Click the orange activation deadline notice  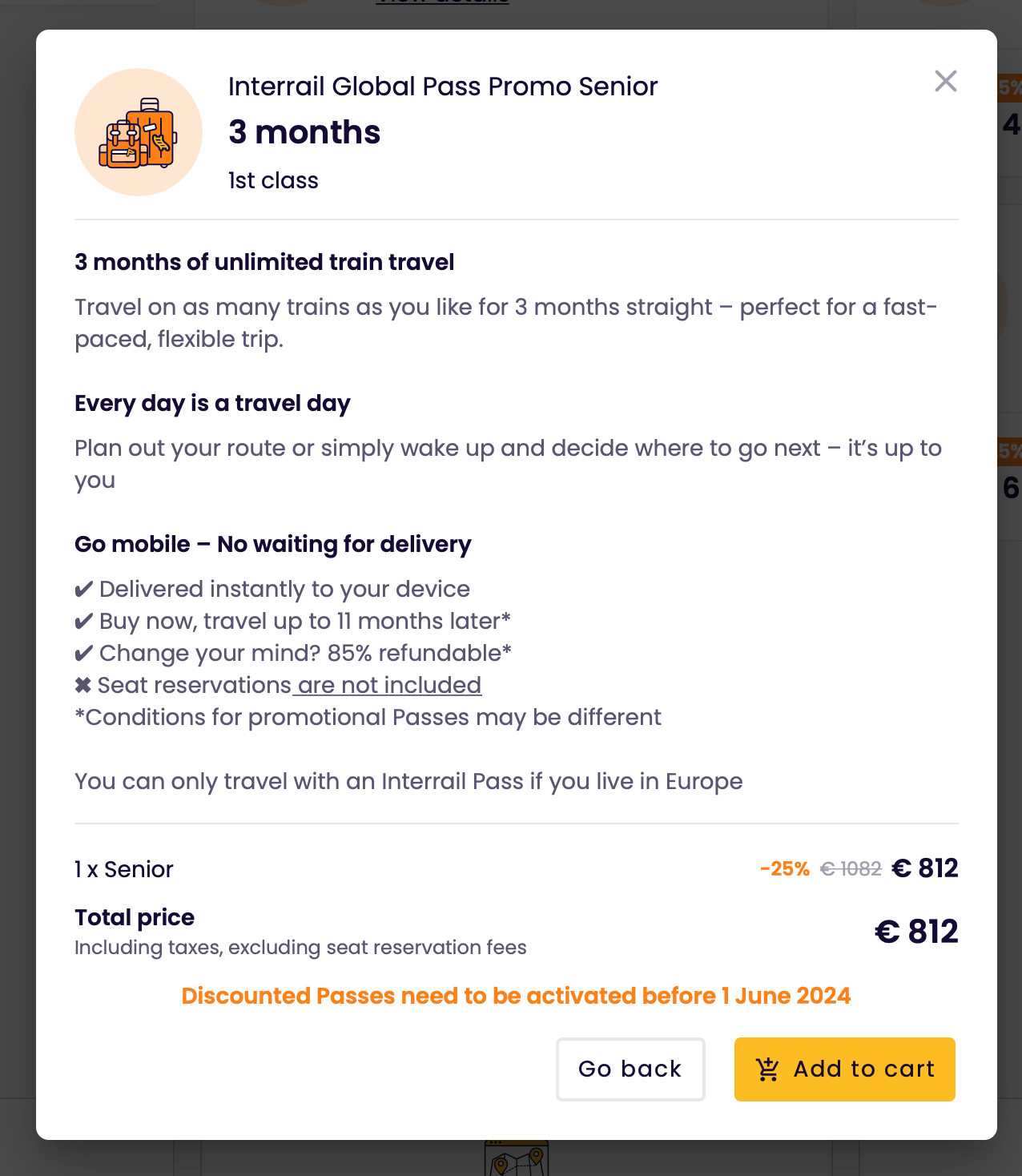(x=516, y=996)
